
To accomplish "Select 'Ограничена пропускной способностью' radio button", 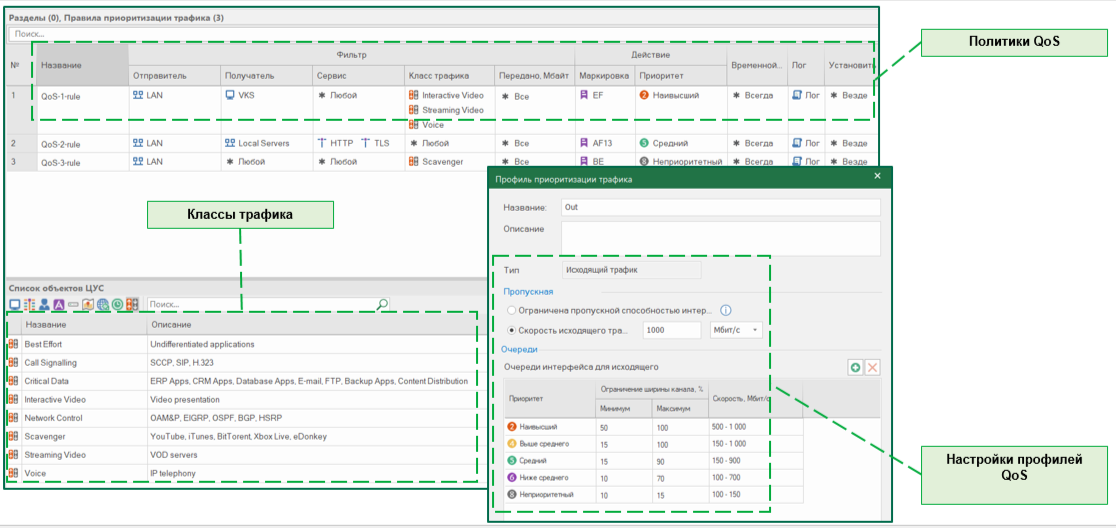I will click(511, 310).
